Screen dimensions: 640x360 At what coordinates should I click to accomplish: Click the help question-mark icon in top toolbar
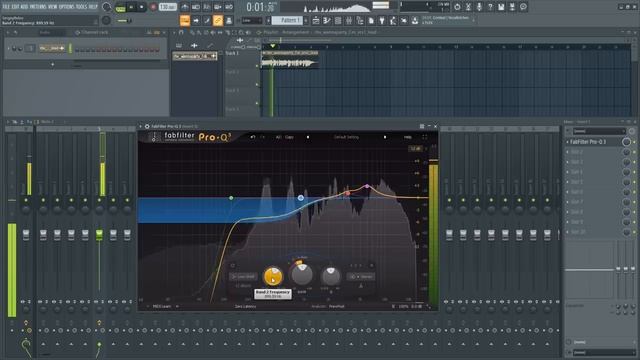[490, 7]
